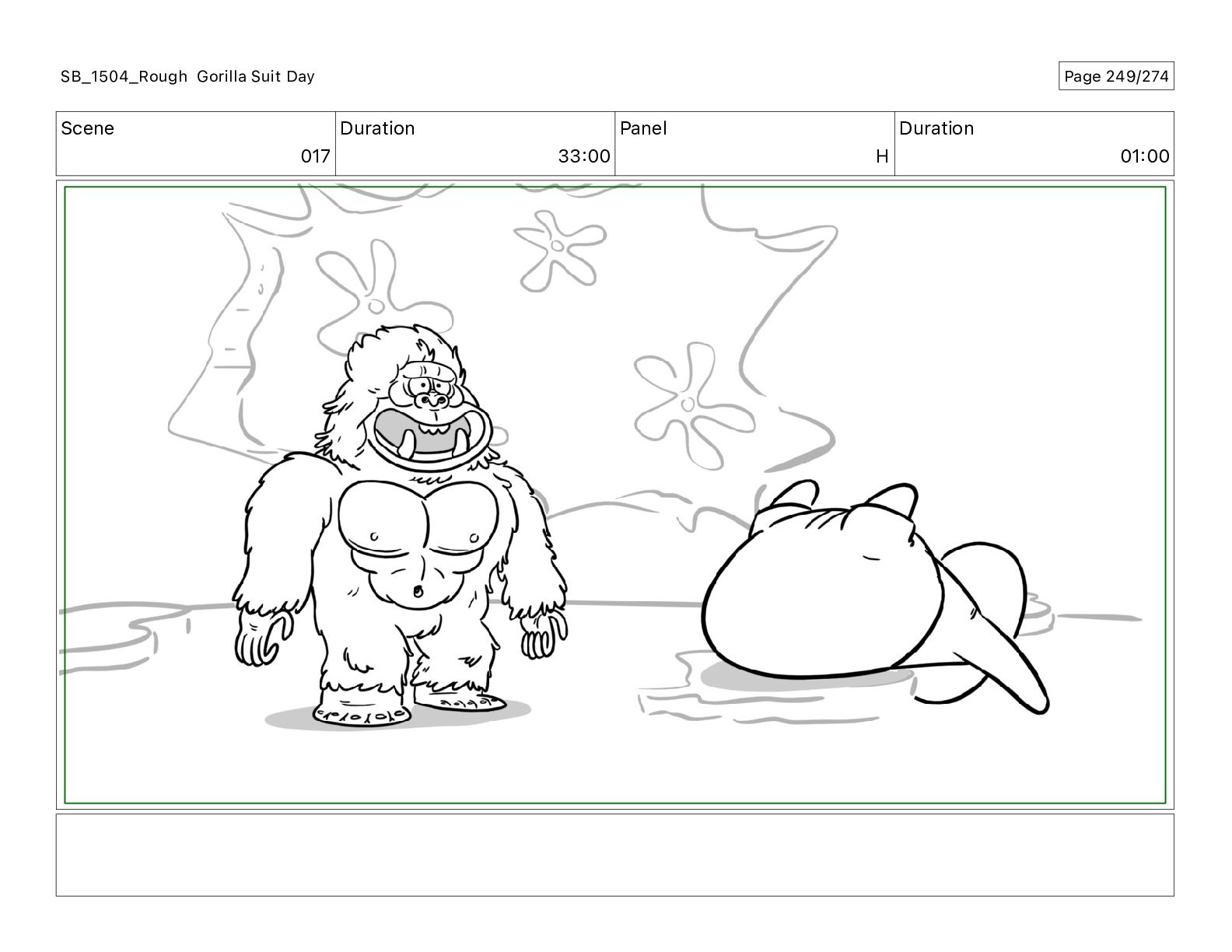
Task: Click the character lying on the ground
Action: tap(875, 599)
